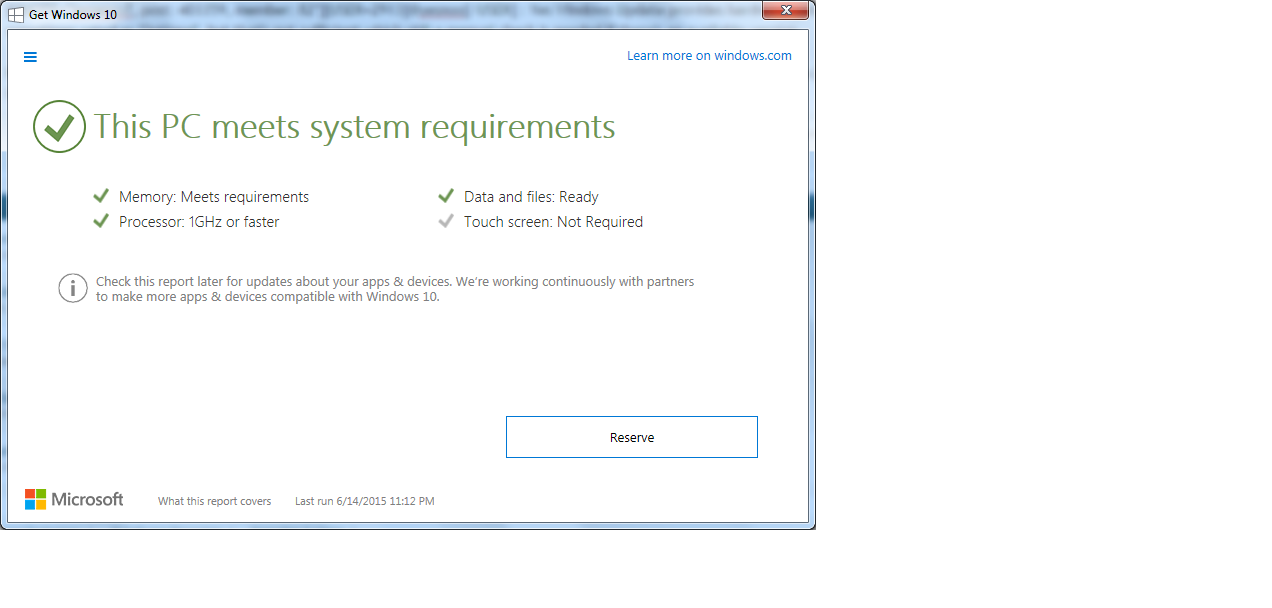Open the hamburger menu icon
1272x608 pixels.
(x=30, y=57)
